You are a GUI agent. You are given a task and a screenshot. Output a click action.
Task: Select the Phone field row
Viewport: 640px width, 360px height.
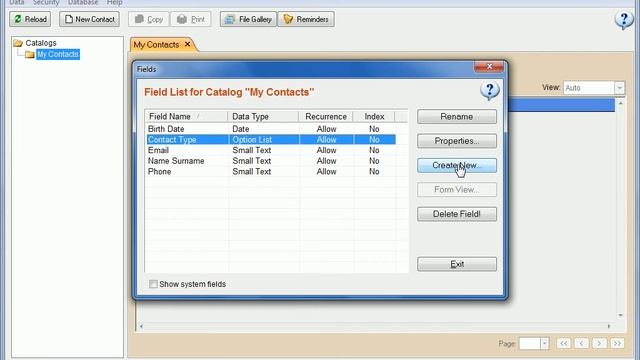coord(271,171)
